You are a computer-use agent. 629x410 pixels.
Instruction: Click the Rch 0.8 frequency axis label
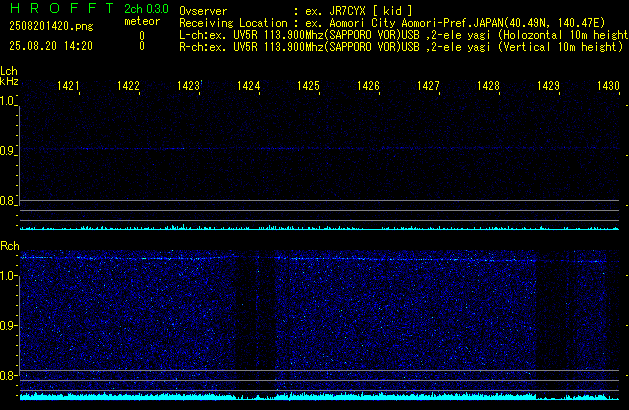(8, 375)
